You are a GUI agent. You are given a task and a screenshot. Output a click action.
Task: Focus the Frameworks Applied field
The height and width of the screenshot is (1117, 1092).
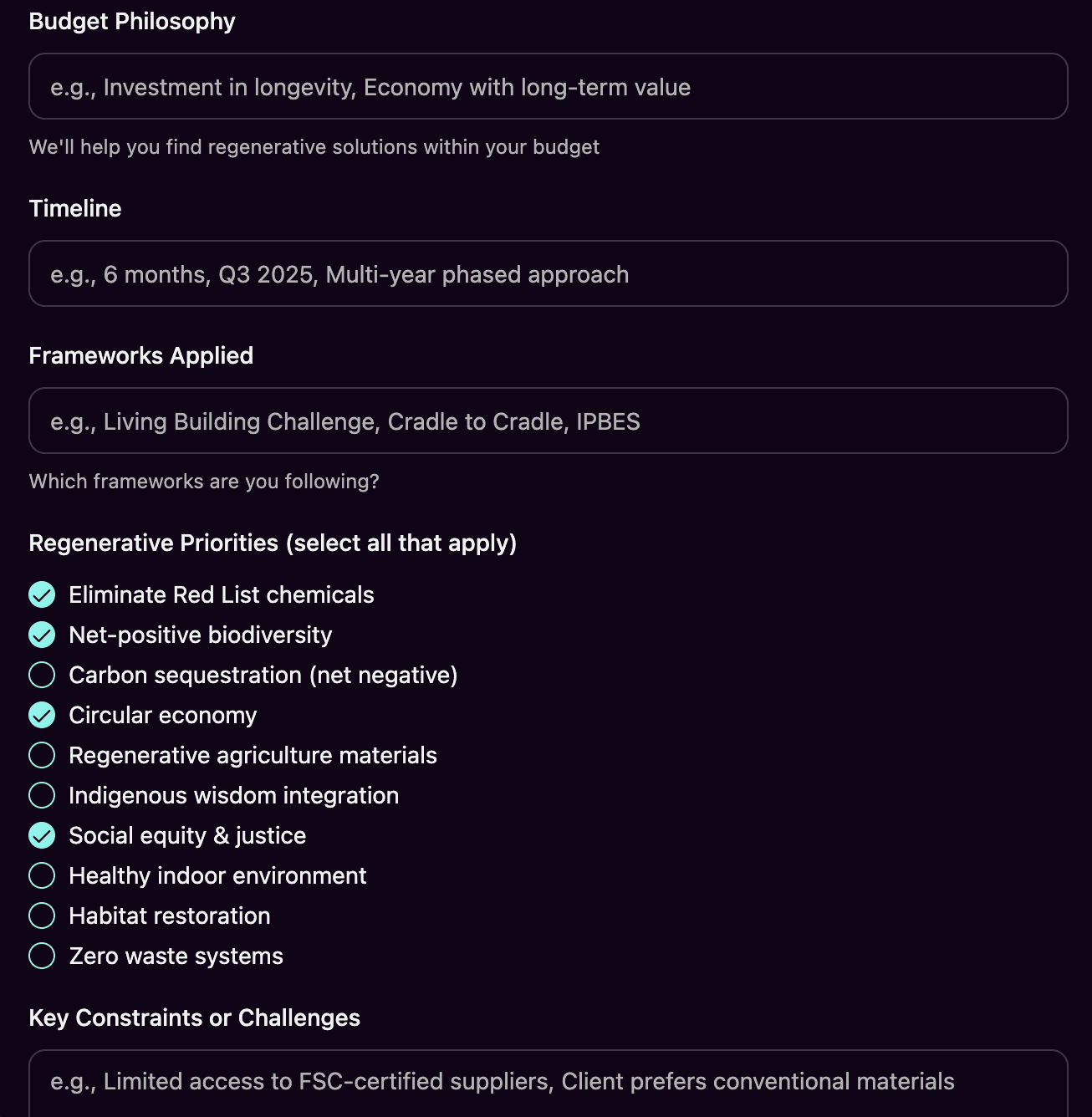pos(548,421)
